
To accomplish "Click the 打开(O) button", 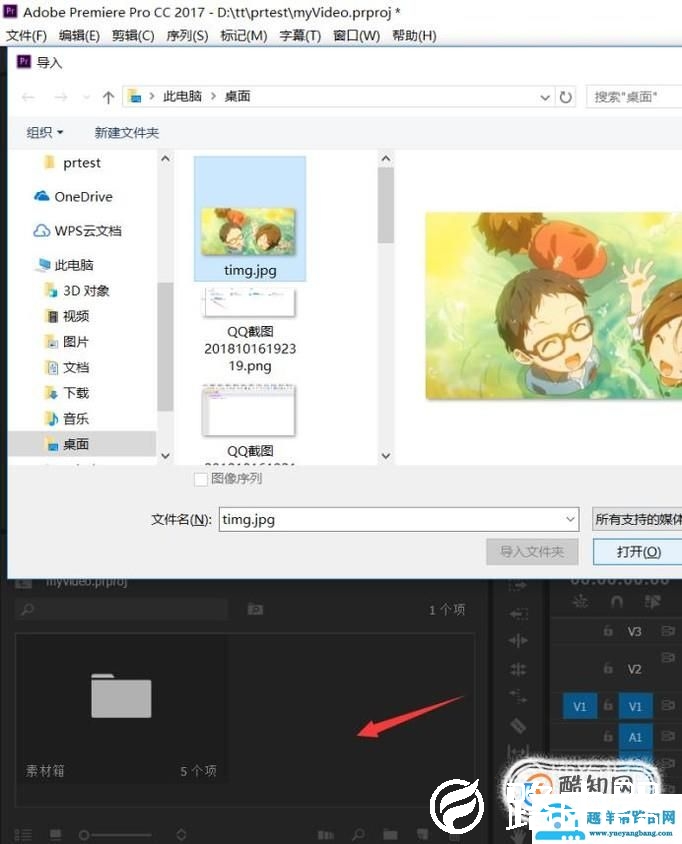I will [638, 552].
